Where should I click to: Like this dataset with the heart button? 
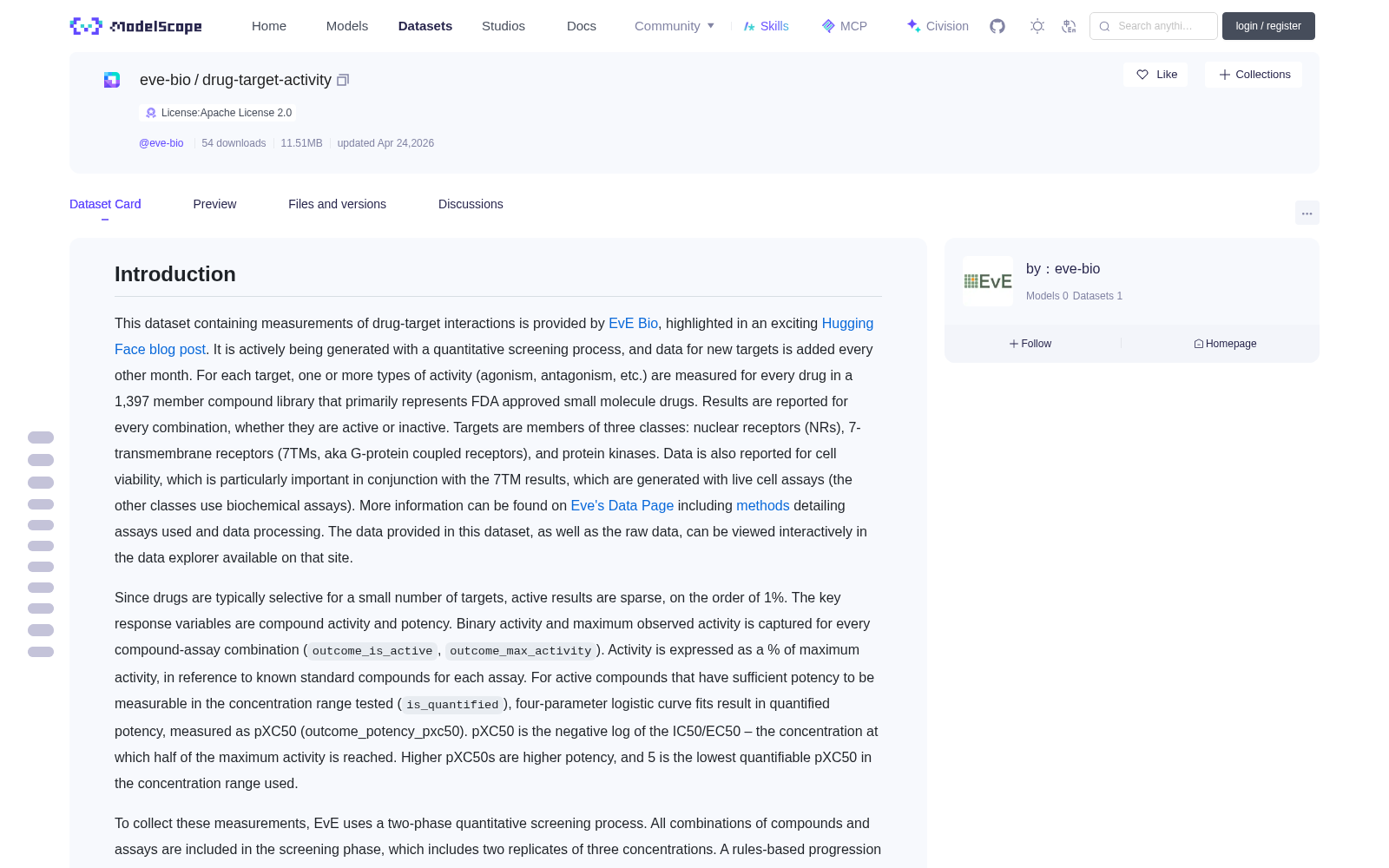pyautogui.click(x=1156, y=75)
